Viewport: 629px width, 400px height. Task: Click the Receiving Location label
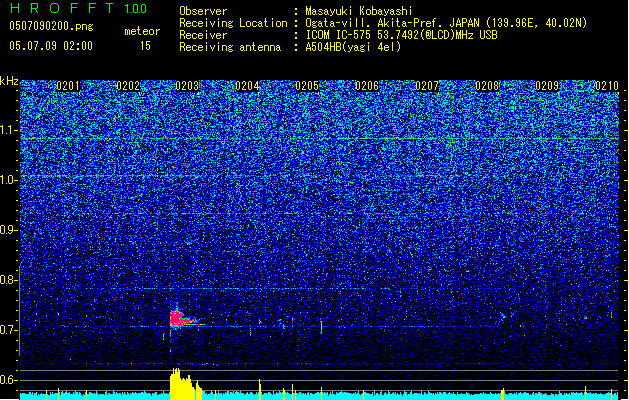pyautogui.click(x=233, y=23)
